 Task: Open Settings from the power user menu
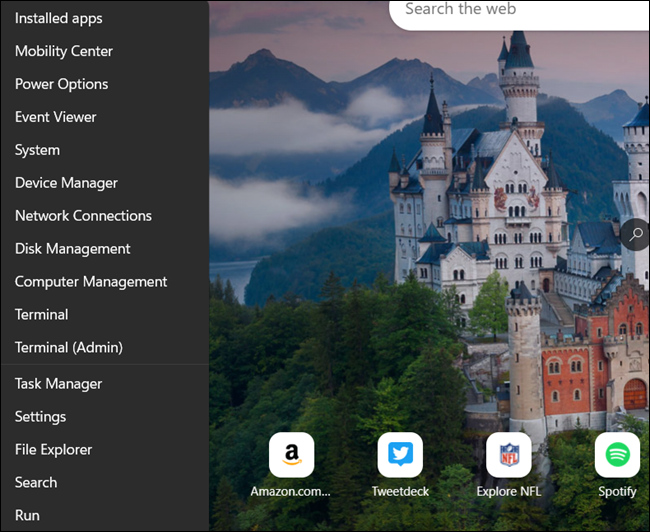41,417
